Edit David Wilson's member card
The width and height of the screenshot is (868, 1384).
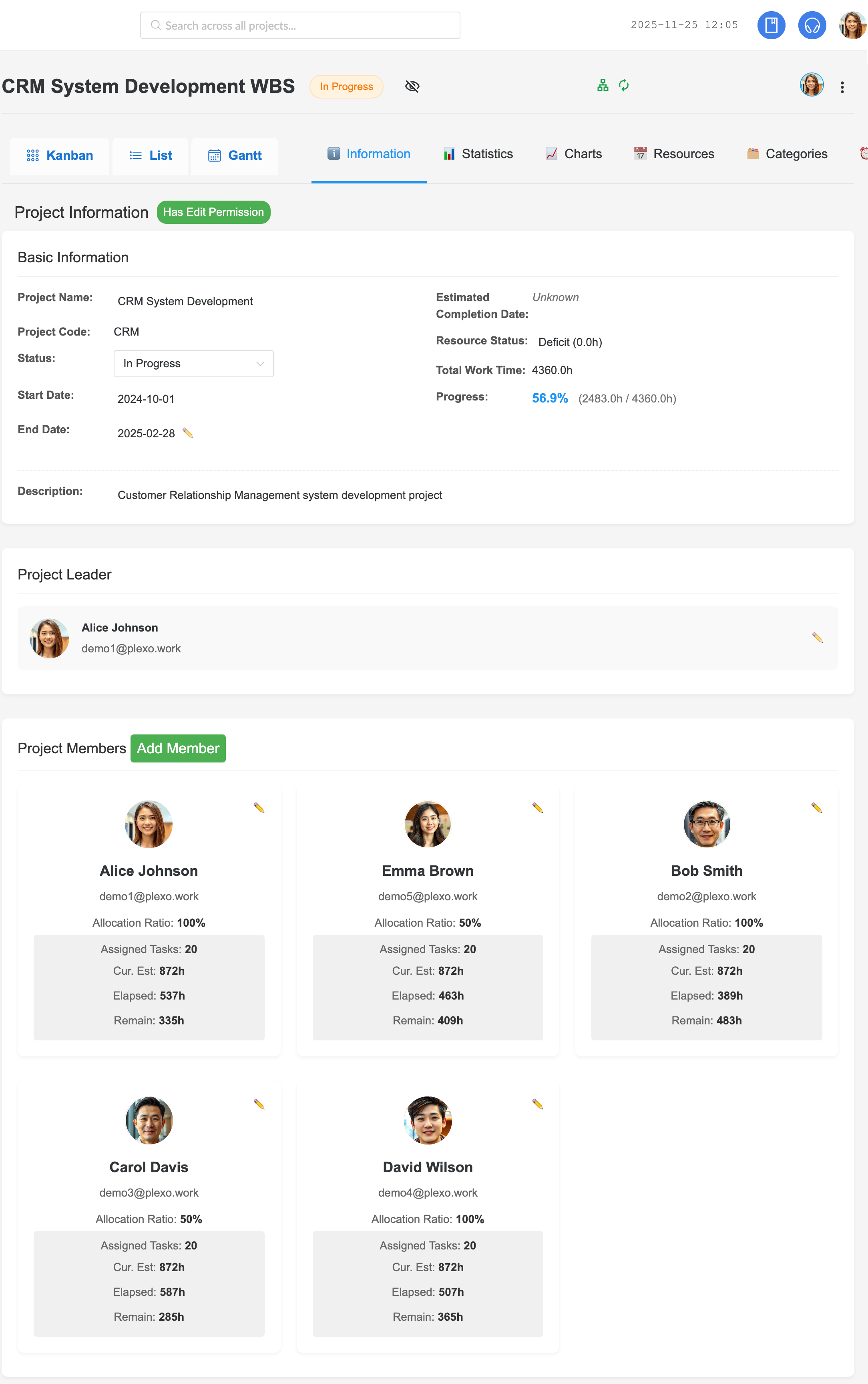coord(537,1104)
